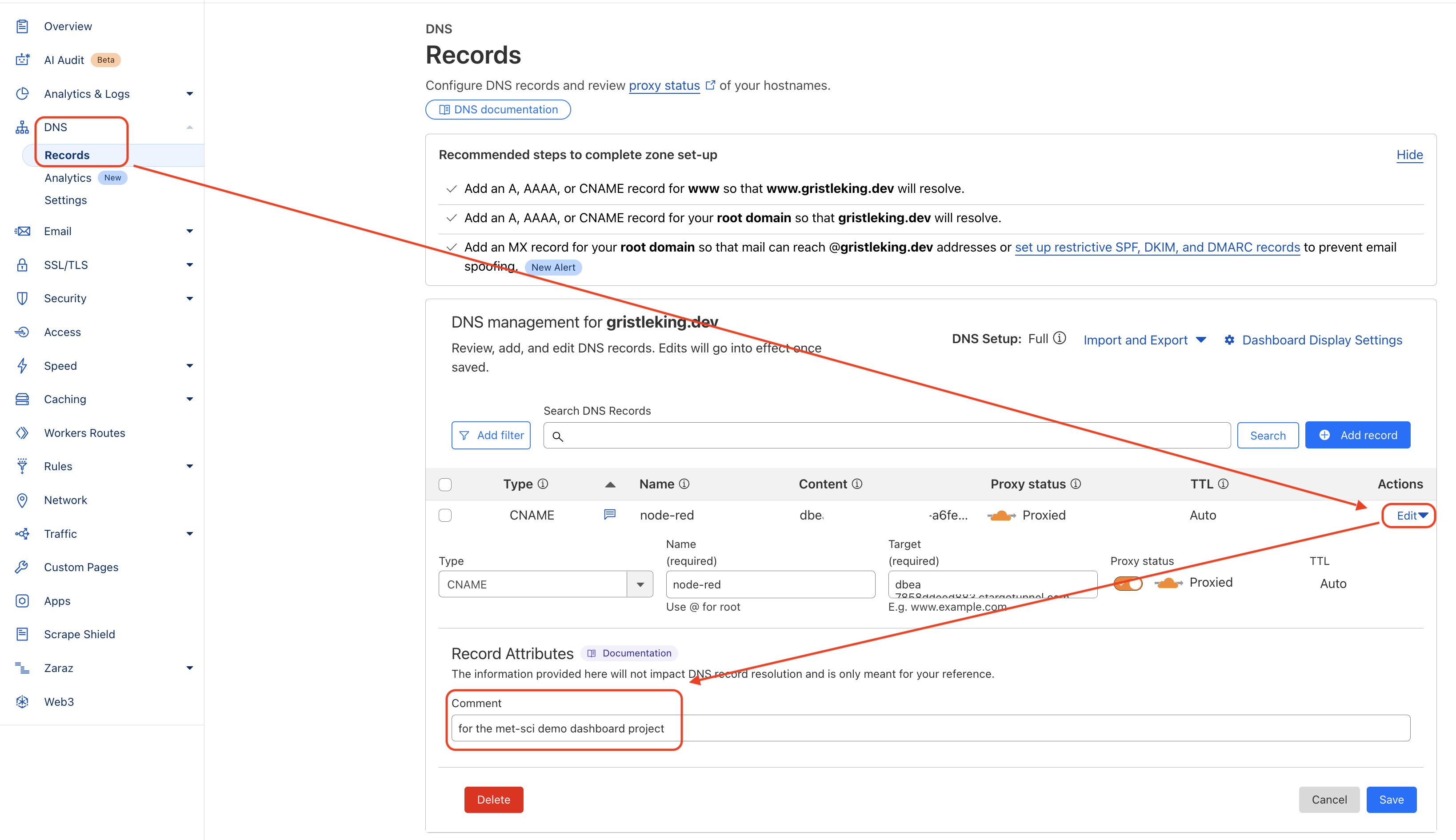Click the Custom Pages wrench icon

22,567
